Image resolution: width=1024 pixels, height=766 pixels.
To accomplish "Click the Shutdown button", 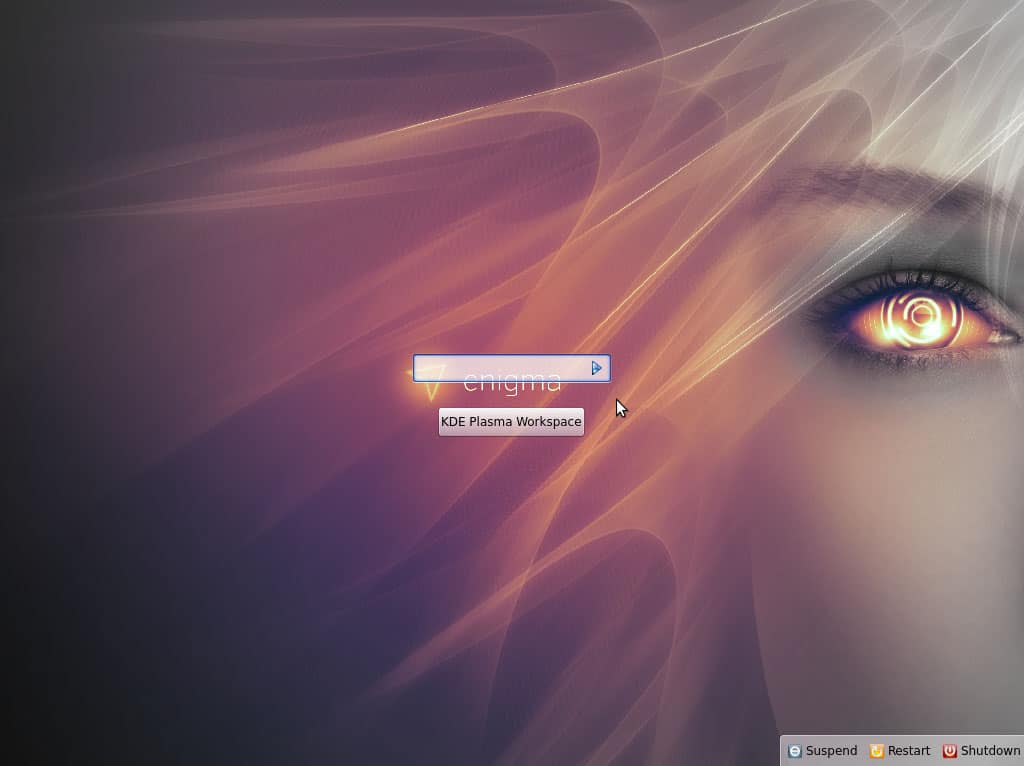I will tap(982, 751).
